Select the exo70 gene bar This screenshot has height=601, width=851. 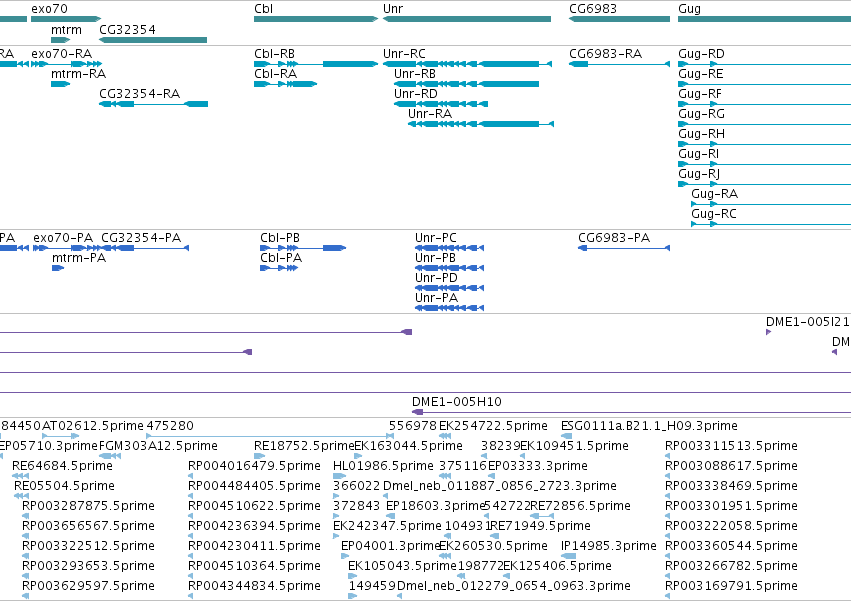(x=66, y=19)
